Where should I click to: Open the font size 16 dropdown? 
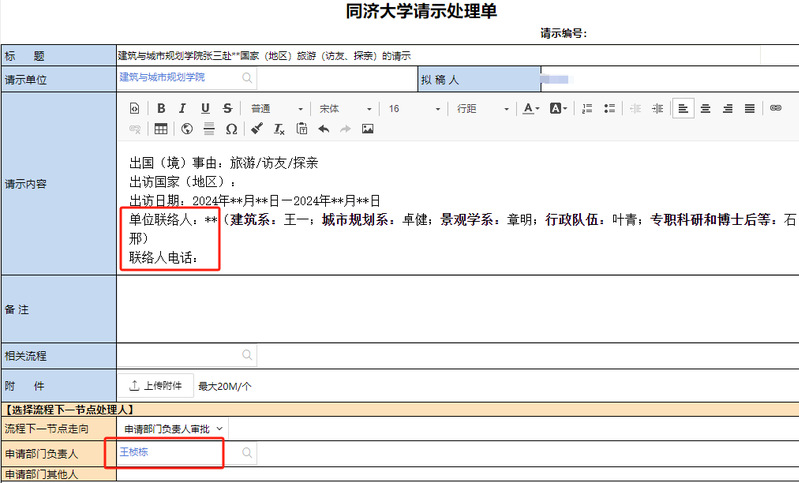tap(413, 109)
